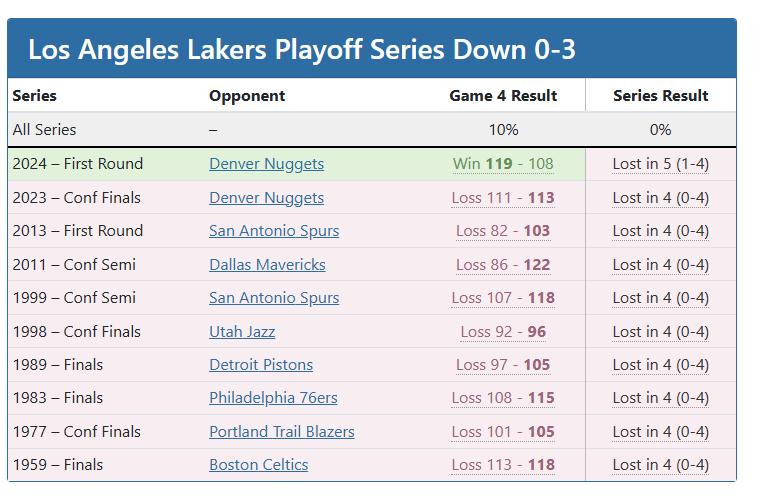The width and height of the screenshot is (771, 500).
Task: Open the Philadelphia 76ers link
Action: [273, 397]
